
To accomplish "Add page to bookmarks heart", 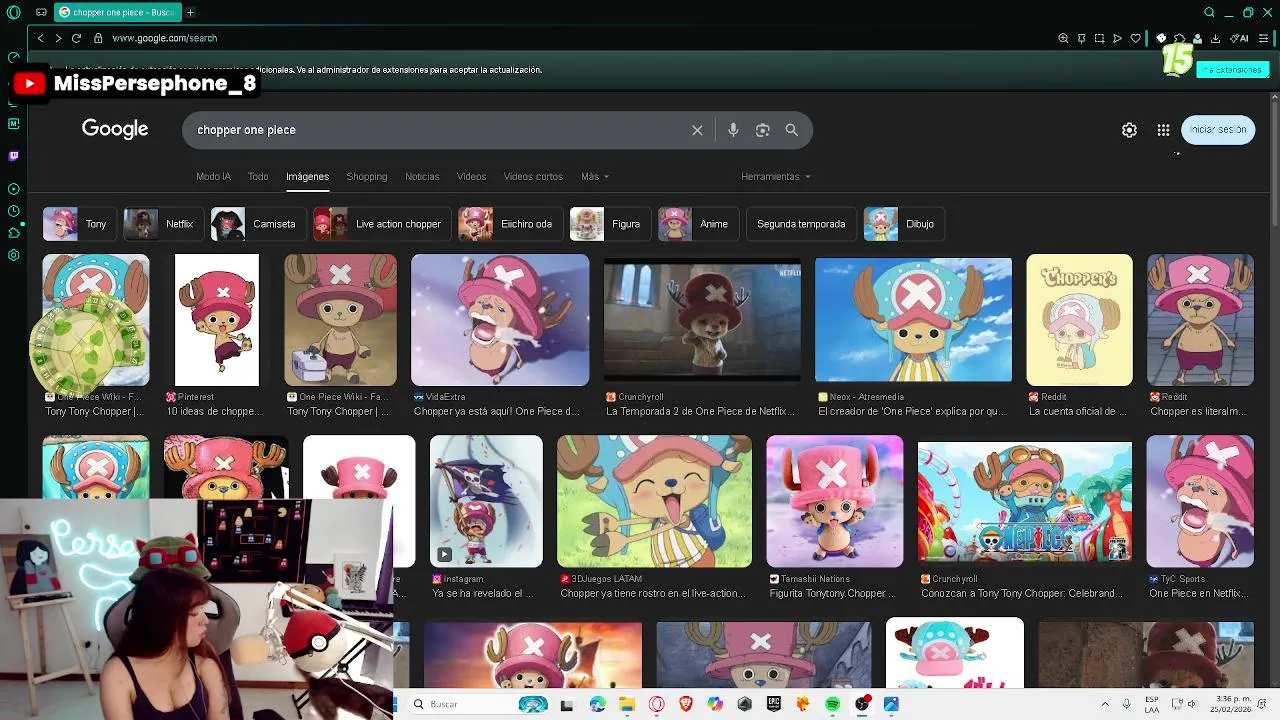I will click(1135, 38).
